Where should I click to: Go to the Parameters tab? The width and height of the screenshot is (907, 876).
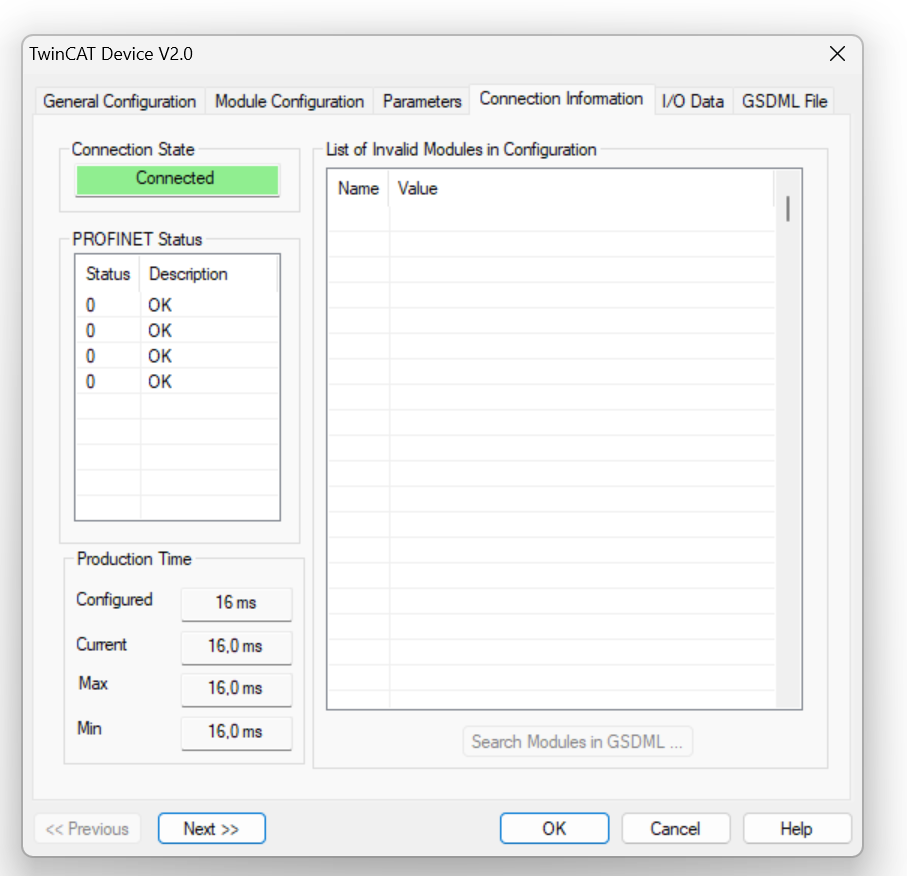[x=422, y=101]
